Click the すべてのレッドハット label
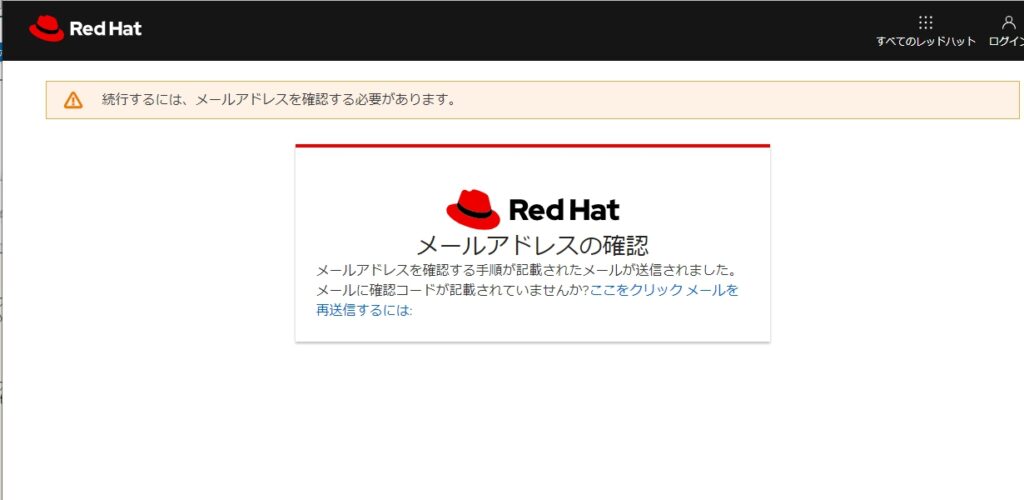Screen dimensions: 1024x500 point(926,41)
